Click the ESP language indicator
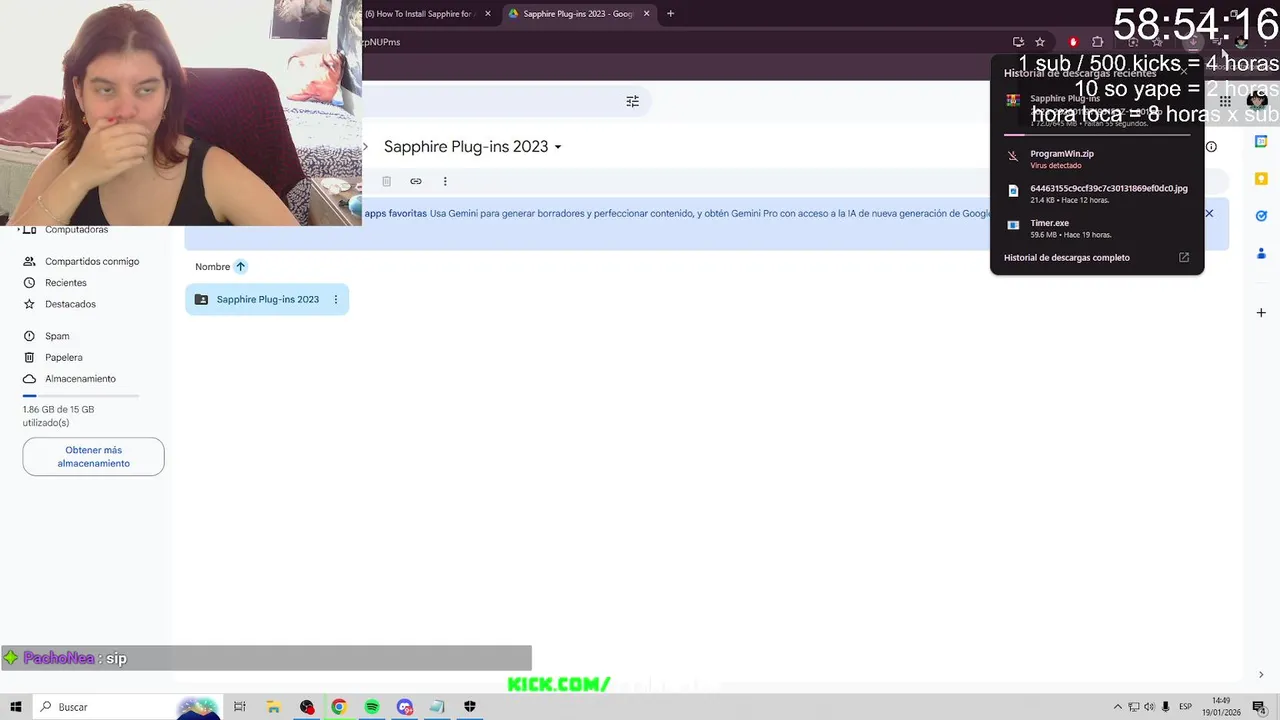This screenshot has height=720, width=1280. (x=1186, y=707)
